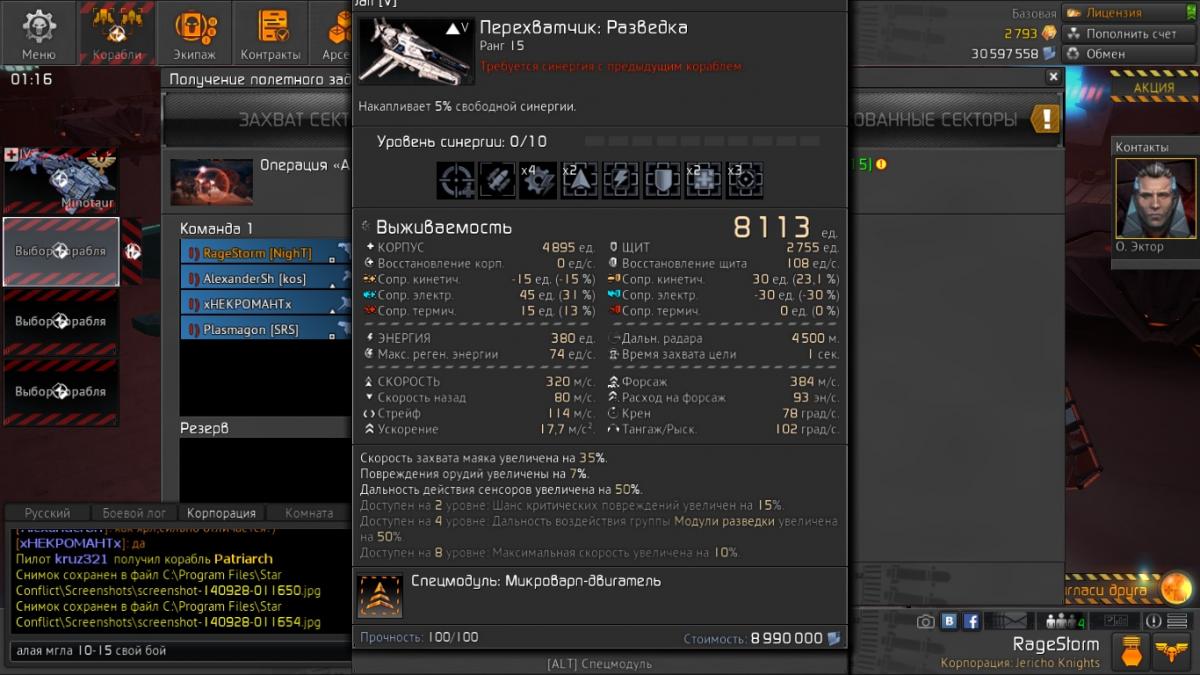
Task: Select team member xНЕКРОМАНТх
Action: click(x=266, y=303)
